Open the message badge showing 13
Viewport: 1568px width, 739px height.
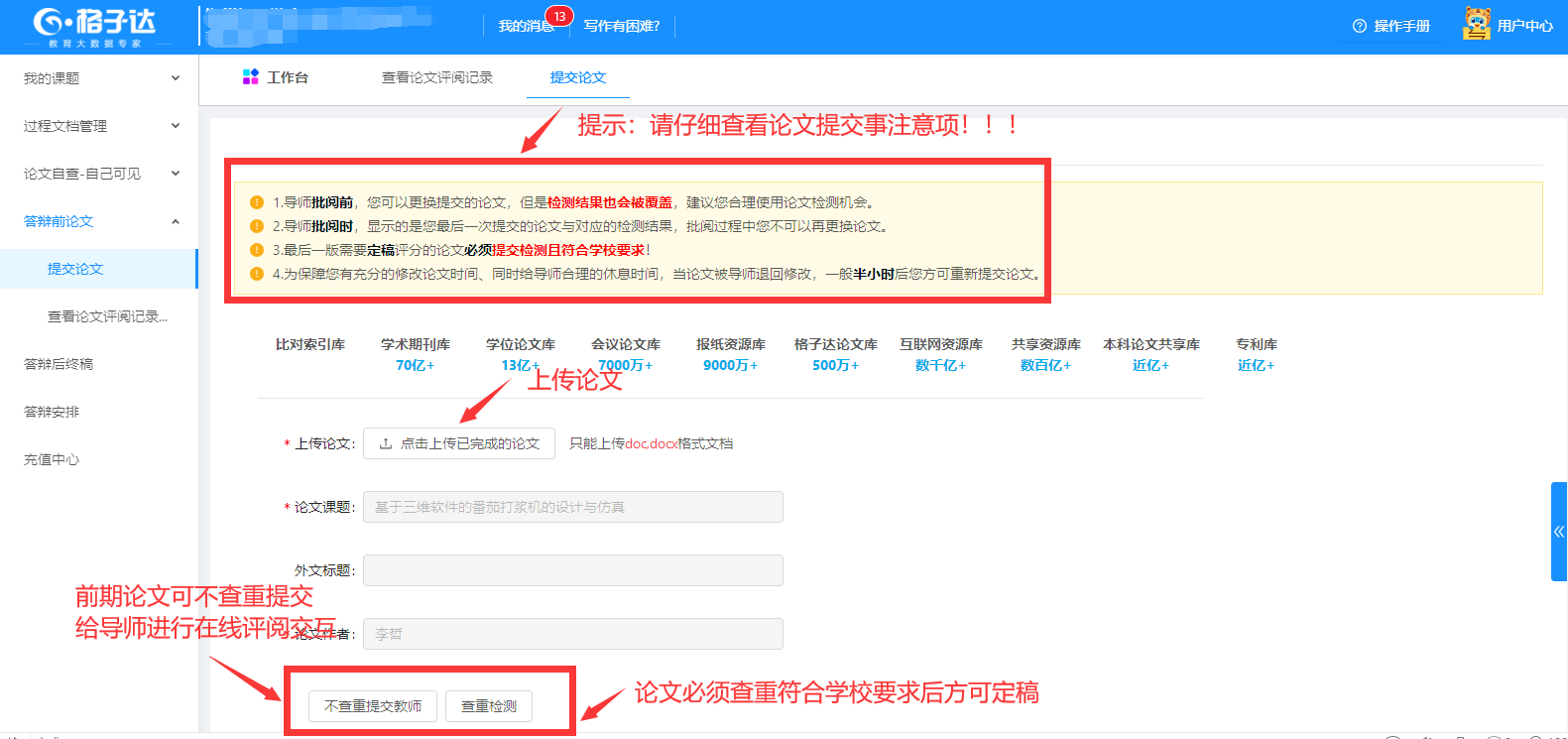(x=559, y=17)
